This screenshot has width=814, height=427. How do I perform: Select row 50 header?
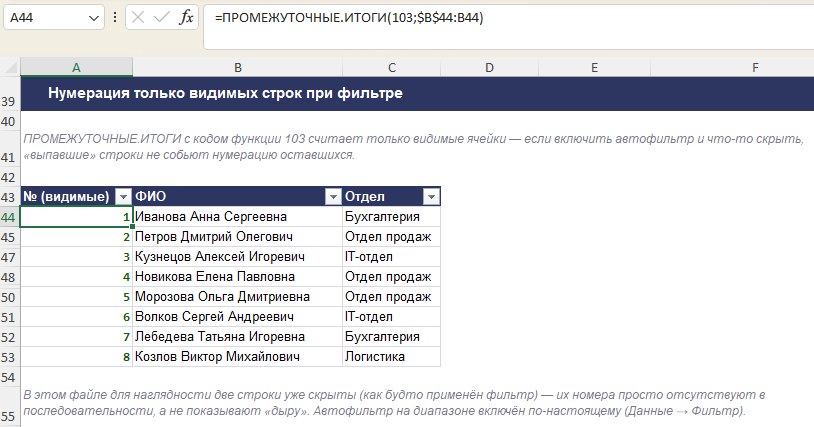click(8, 297)
